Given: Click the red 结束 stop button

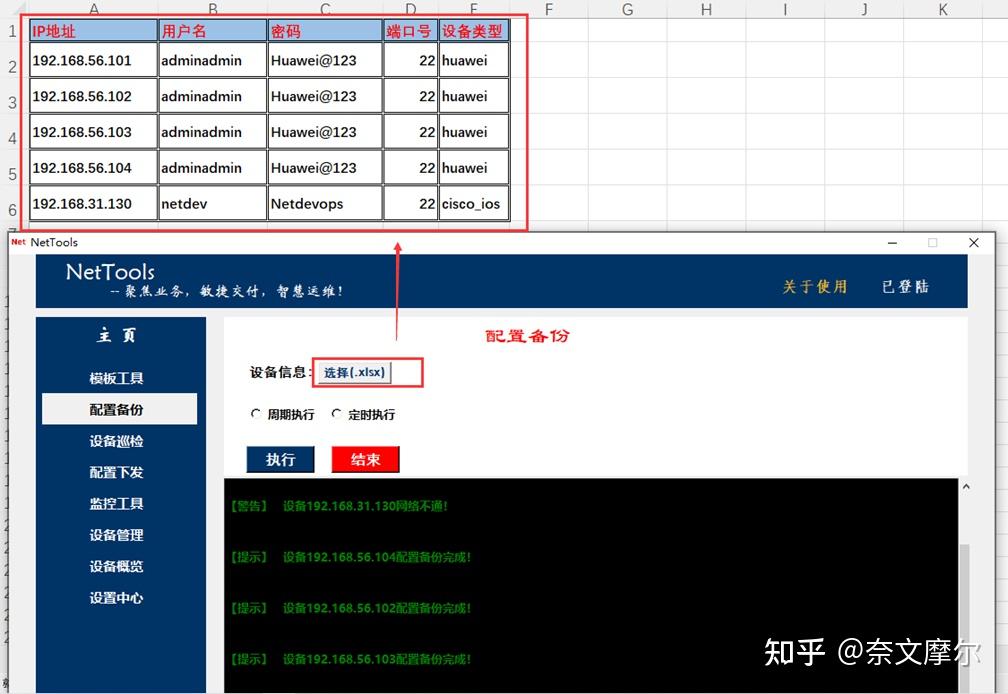Looking at the screenshot, I should (364, 459).
